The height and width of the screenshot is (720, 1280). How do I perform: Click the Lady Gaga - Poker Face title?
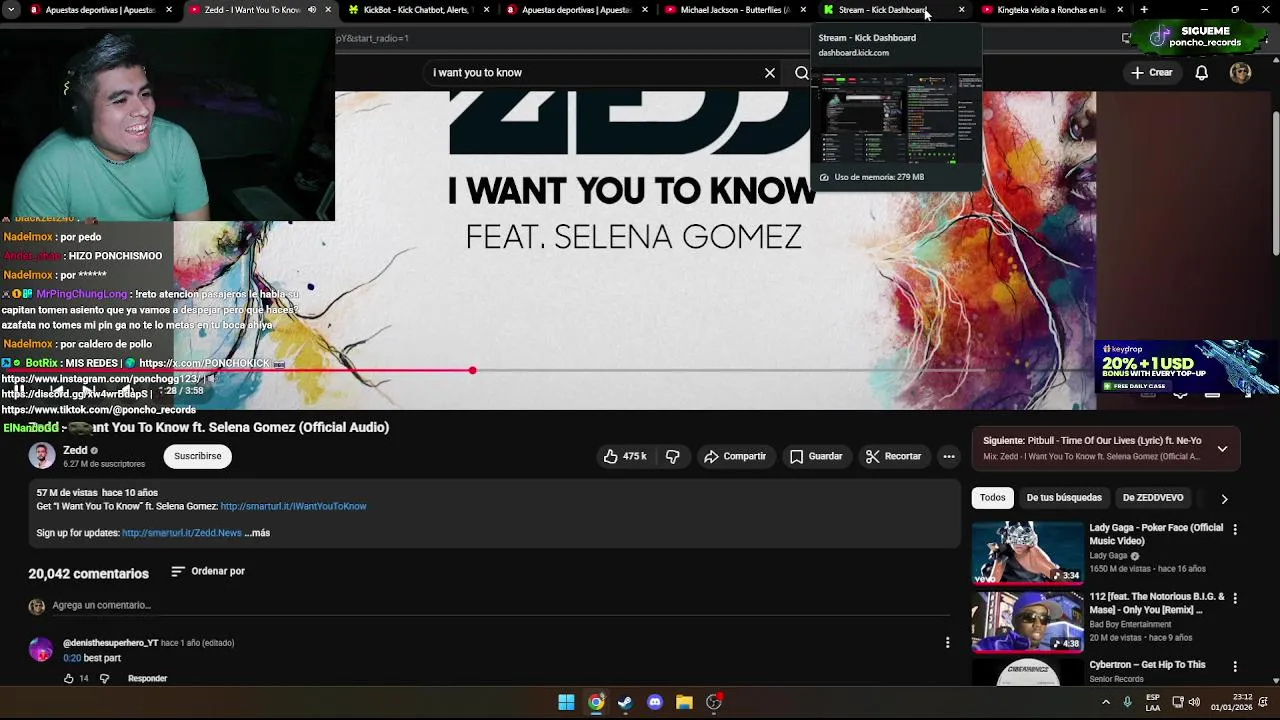(x=1156, y=534)
